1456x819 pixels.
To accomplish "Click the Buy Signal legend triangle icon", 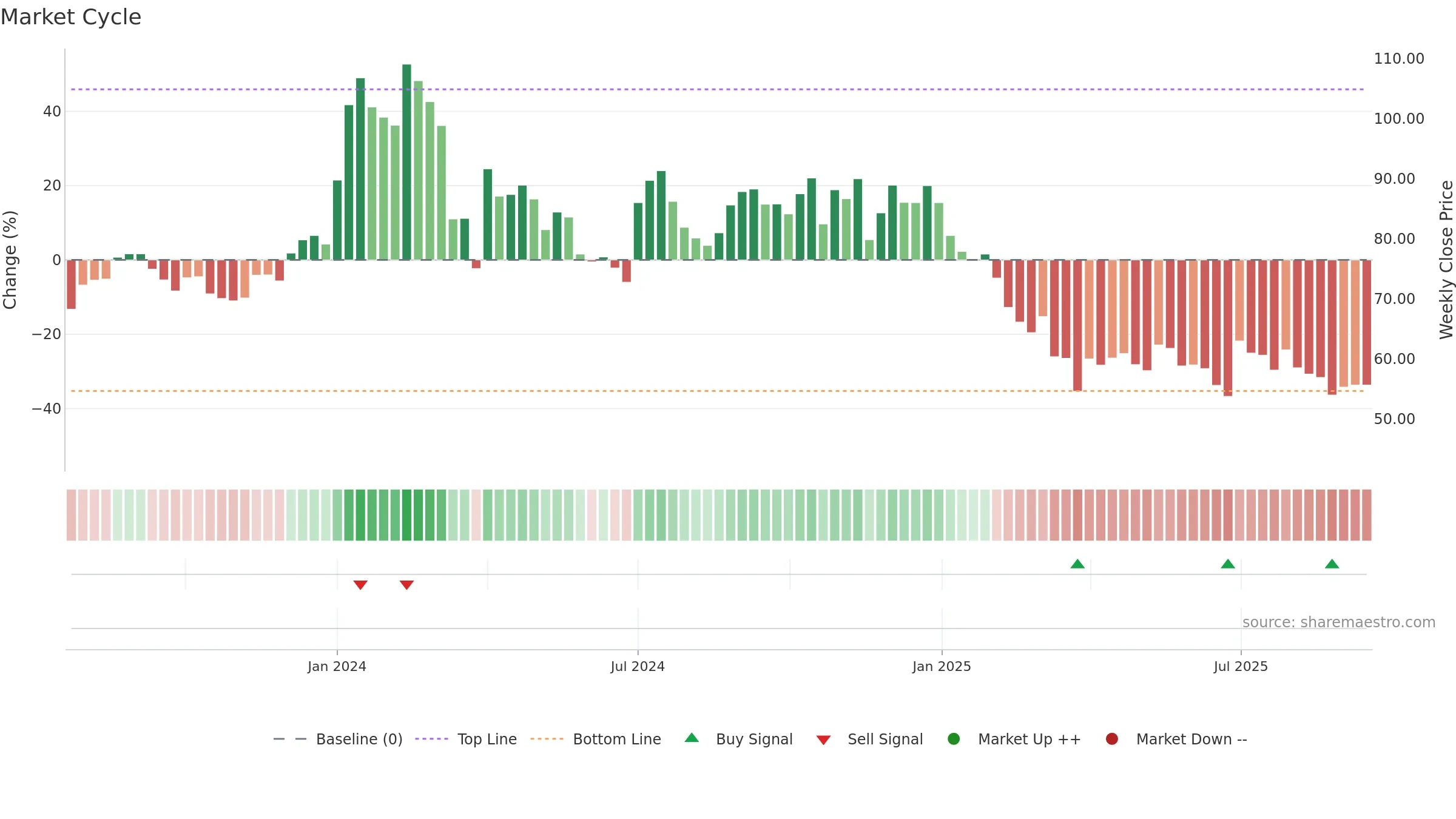I will tap(692, 738).
